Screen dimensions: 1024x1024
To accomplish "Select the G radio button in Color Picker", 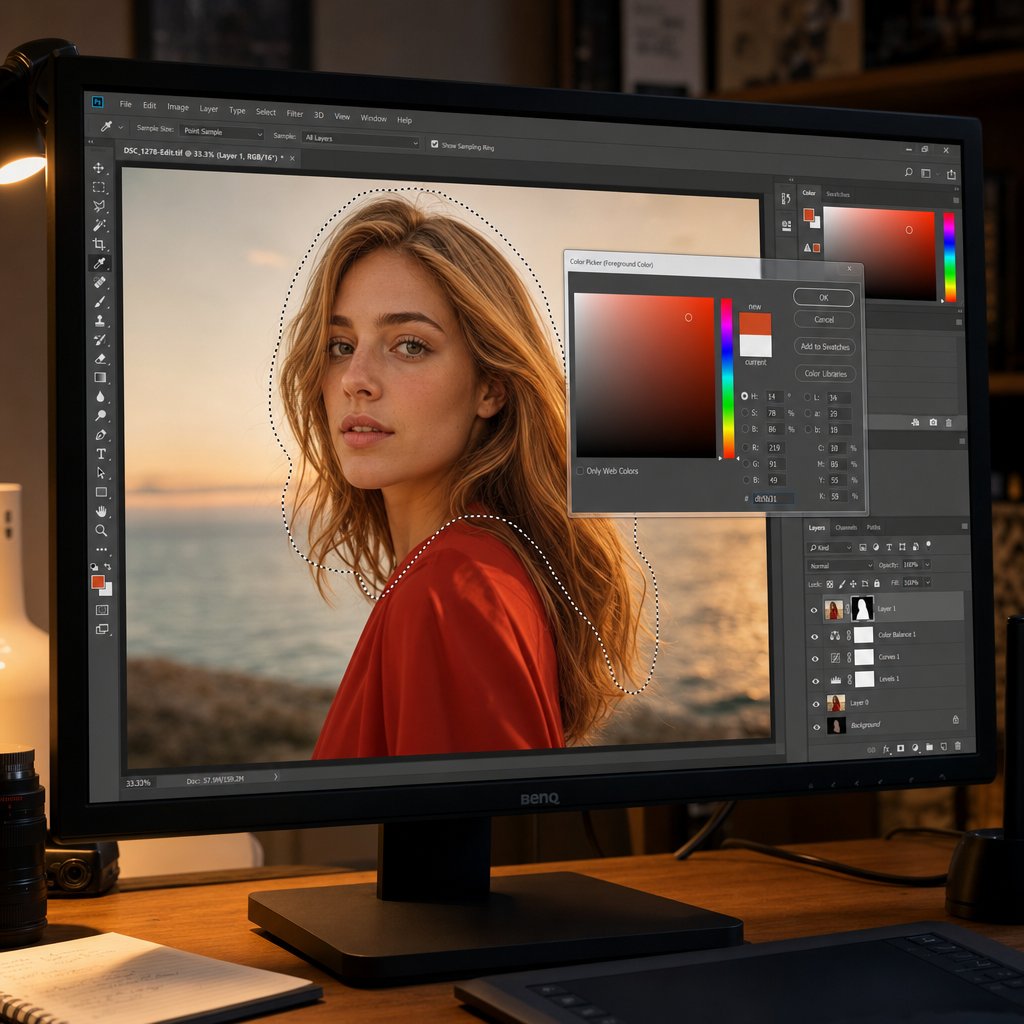I will [x=745, y=464].
